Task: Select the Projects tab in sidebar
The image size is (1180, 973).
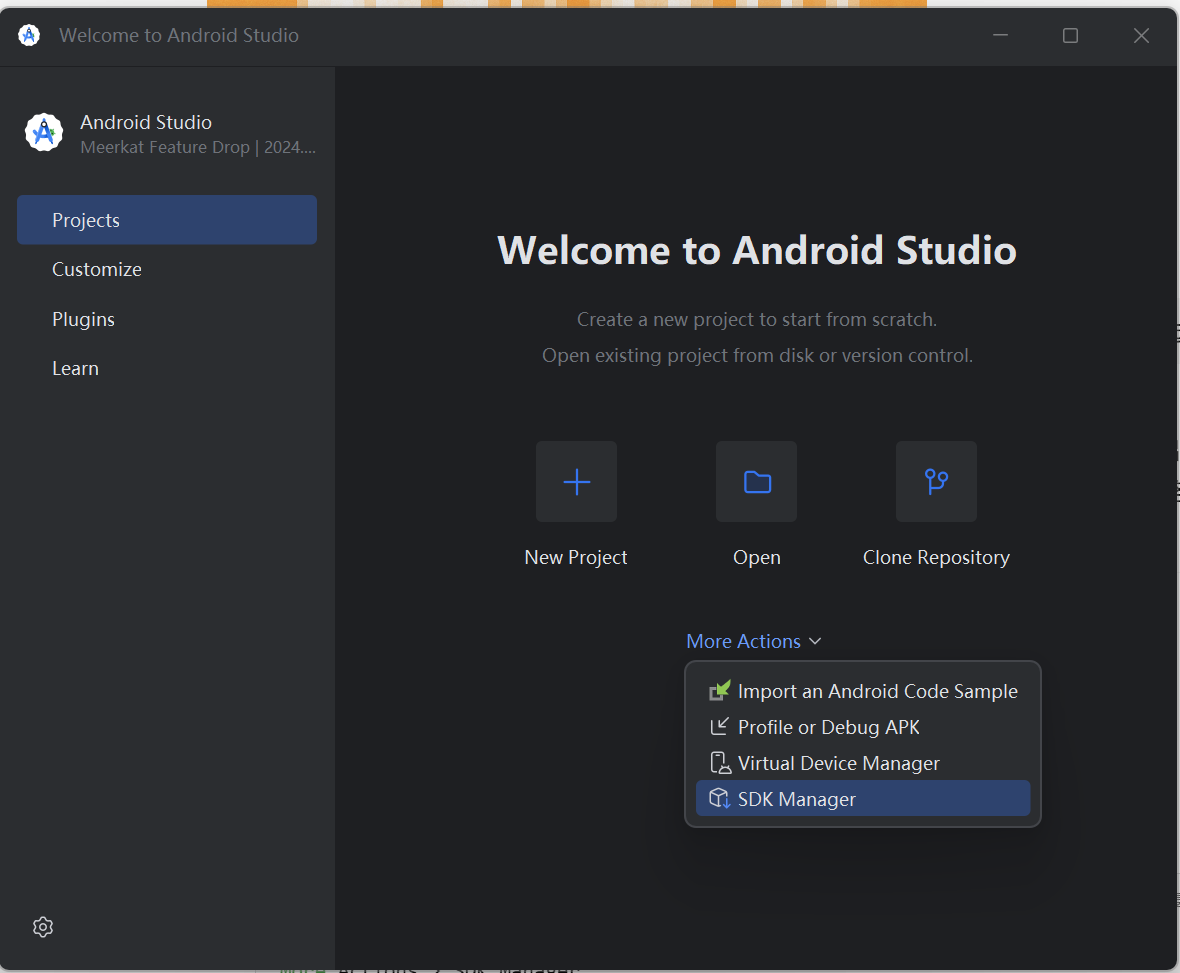Action: [x=167, y=220]
